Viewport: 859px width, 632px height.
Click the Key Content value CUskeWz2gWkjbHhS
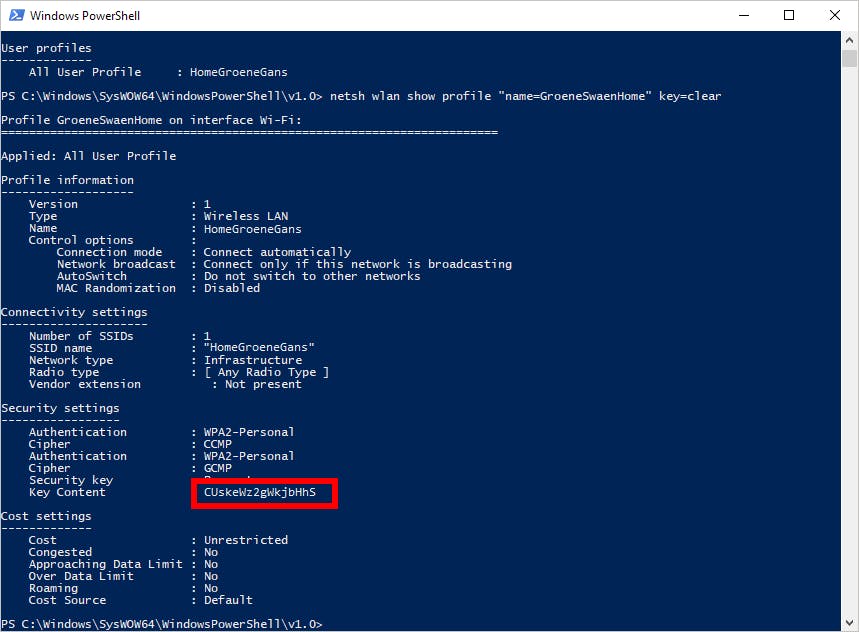pyautogui.click(x=260, y=492)
